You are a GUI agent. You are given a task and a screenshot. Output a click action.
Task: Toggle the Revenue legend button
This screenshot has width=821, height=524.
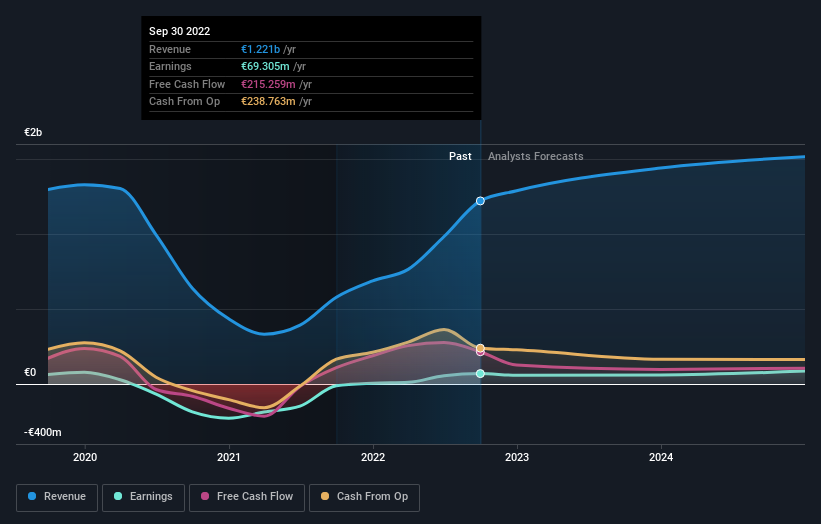pyautogui.click(x=57, y=497)
